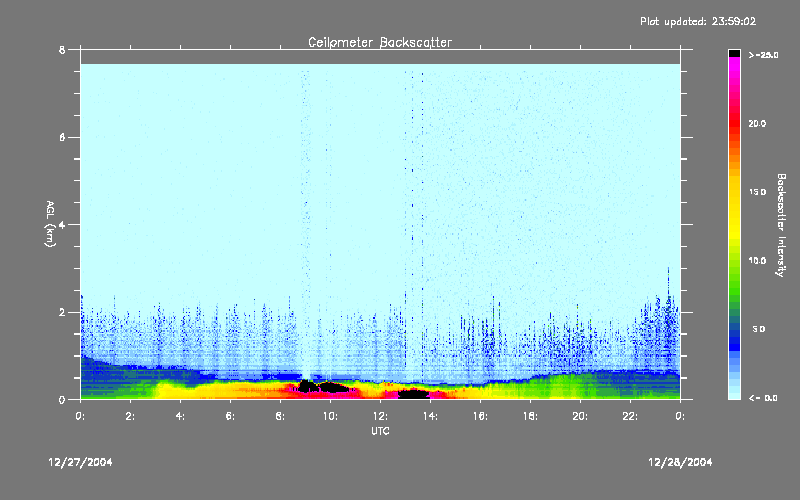Click the x-axis tick label '14:'

tap(430, 416)
